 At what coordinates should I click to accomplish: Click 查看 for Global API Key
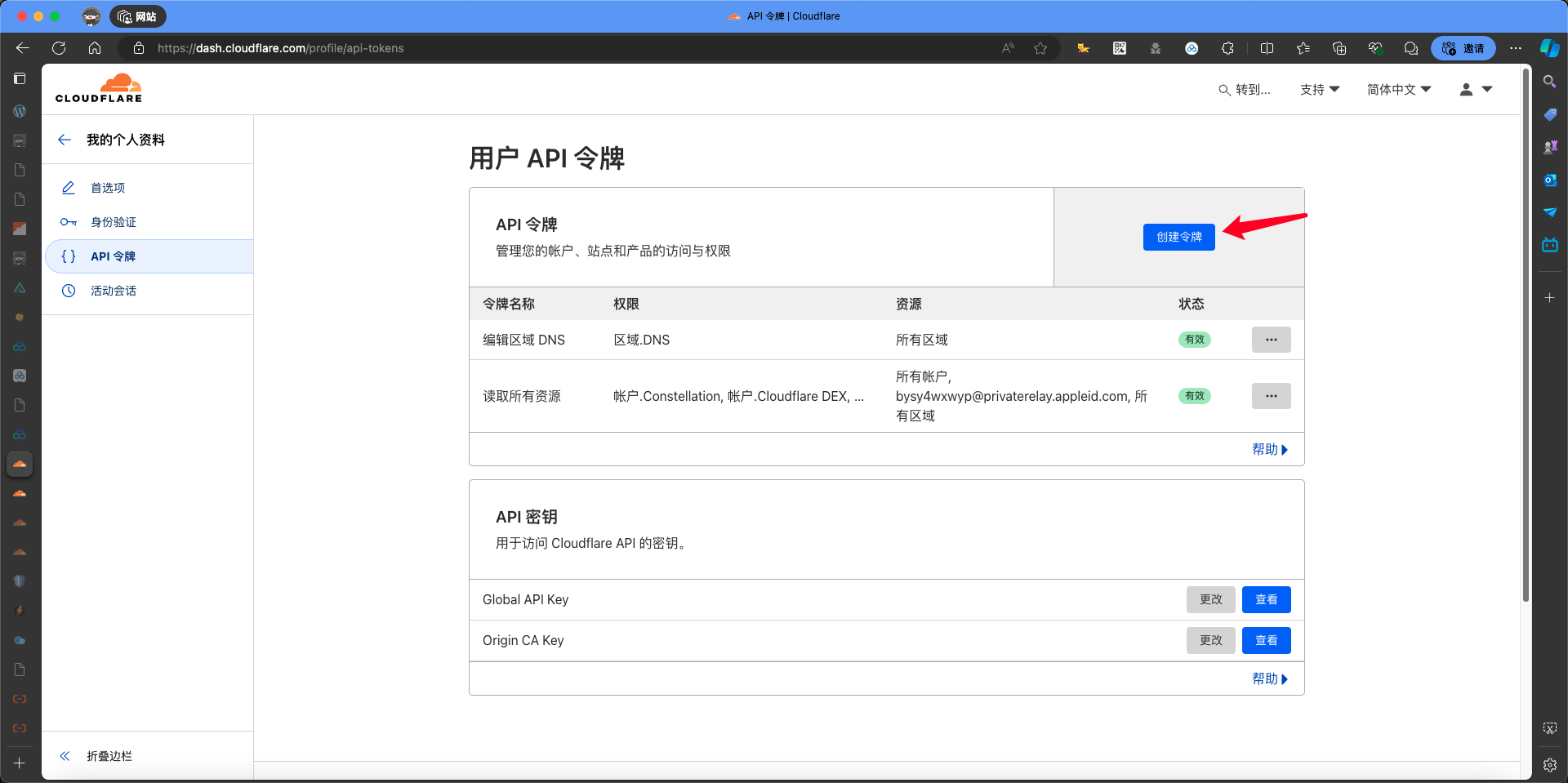coord(1266,599)
